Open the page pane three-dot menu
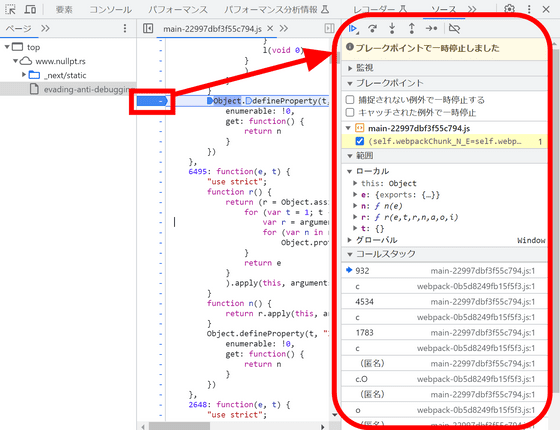 (125, 28)
